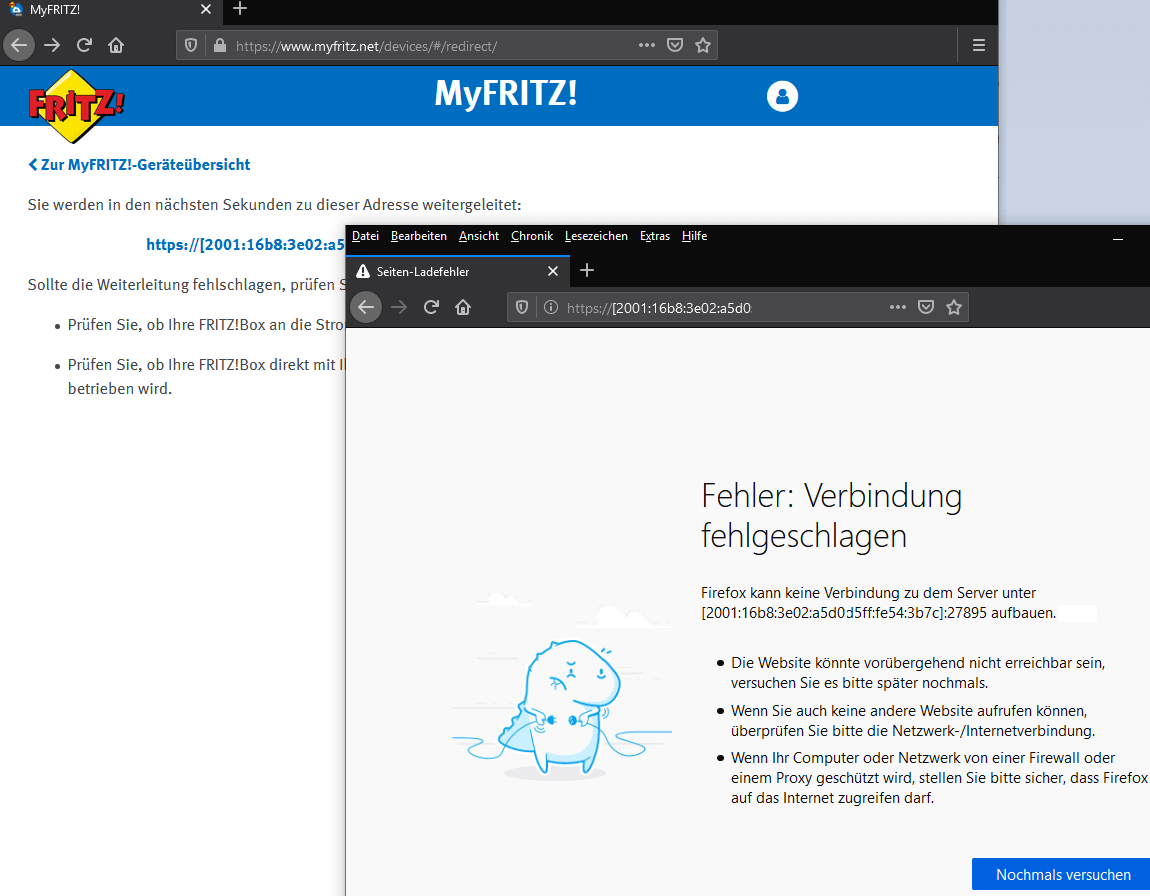The height and width of the screenshot is (896, 1150).
Task: Click the 'Fehler: Verbindung fehlgeschlagen' heading
Action: pyautogui.click(x=832, y=515)
